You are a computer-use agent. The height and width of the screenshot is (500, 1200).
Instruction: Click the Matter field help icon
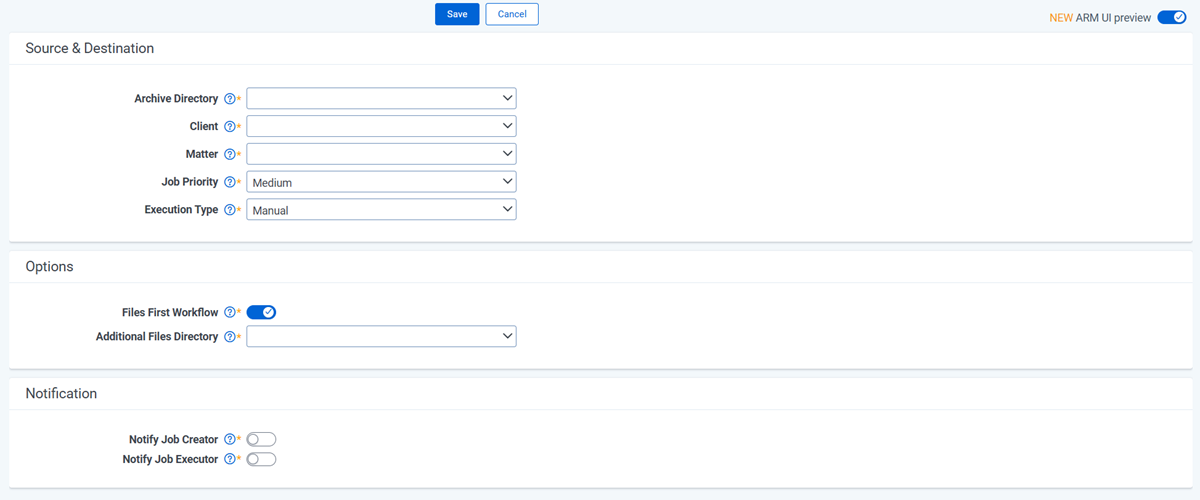click(x=230, y=155)
